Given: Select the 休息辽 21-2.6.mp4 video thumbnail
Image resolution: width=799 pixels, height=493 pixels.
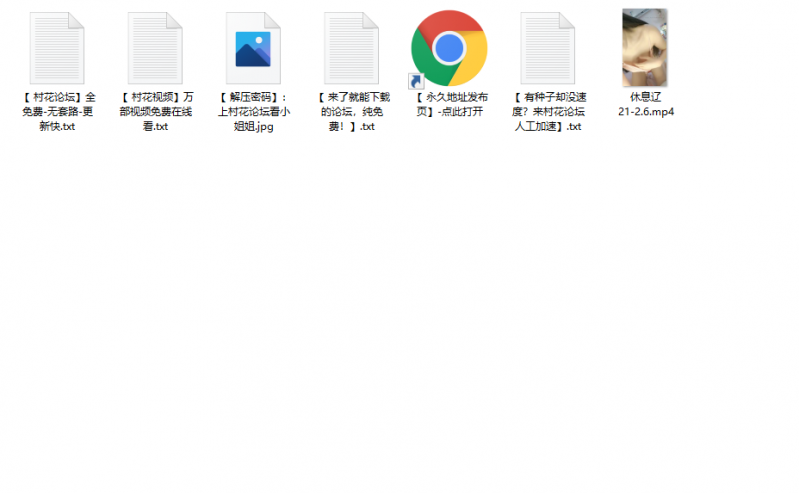Looking at the screenshot, I should [x=645, y=47].
